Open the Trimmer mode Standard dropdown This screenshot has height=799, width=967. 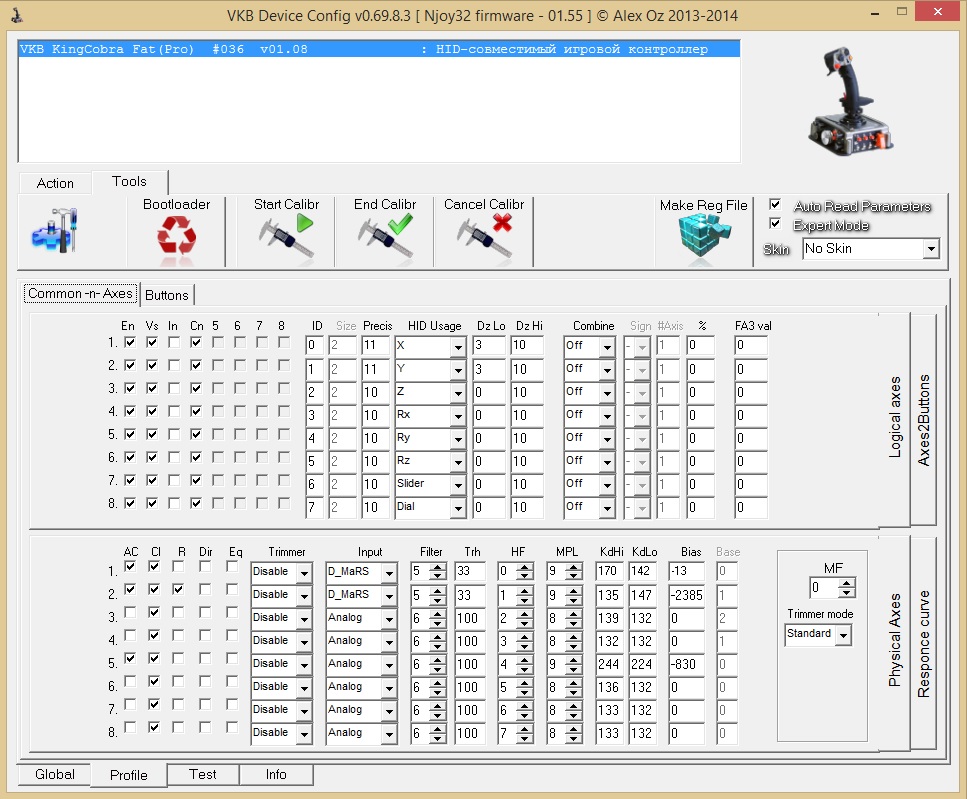(x=843, y=634)
